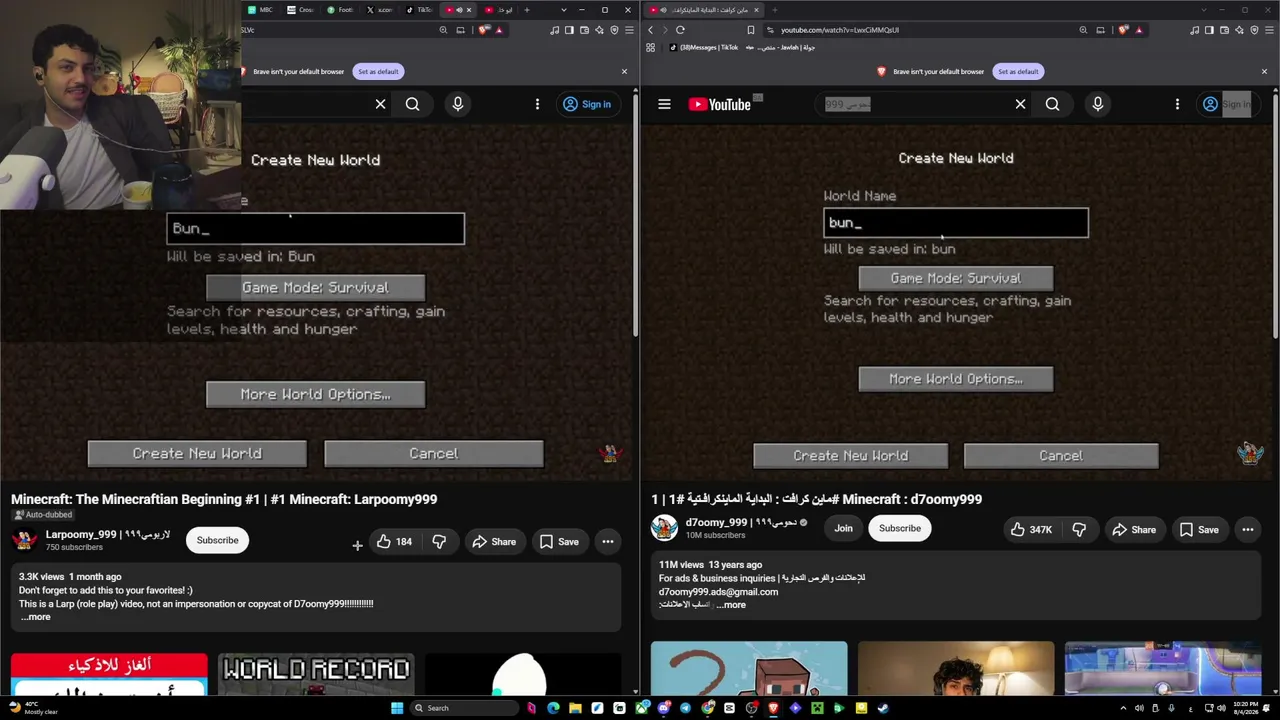Screen dimensions: 1280x720
Task: Share the d7oomy999 video
Action: [1134, 530]
